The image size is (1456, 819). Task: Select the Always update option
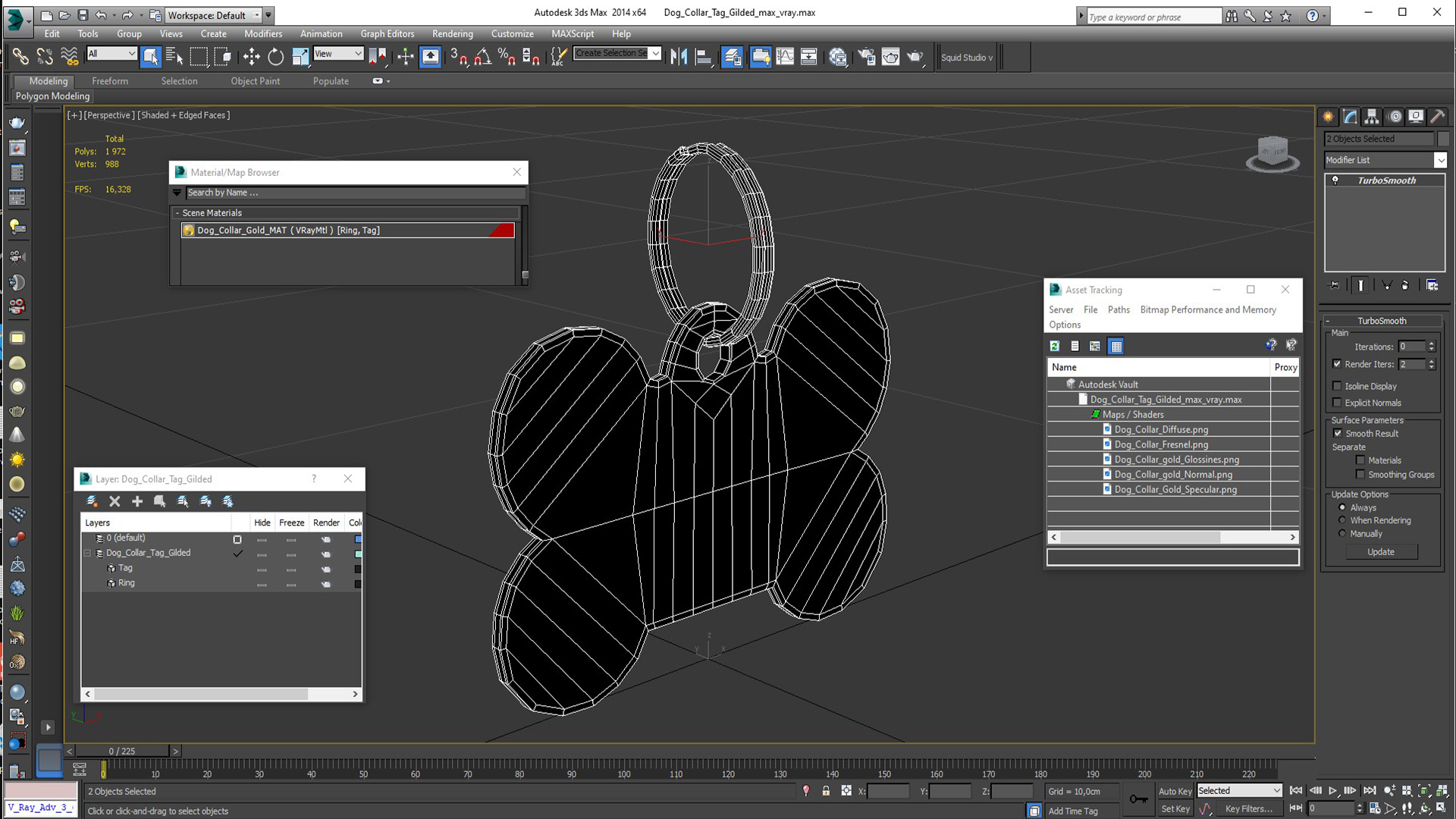pos(1342,507)
